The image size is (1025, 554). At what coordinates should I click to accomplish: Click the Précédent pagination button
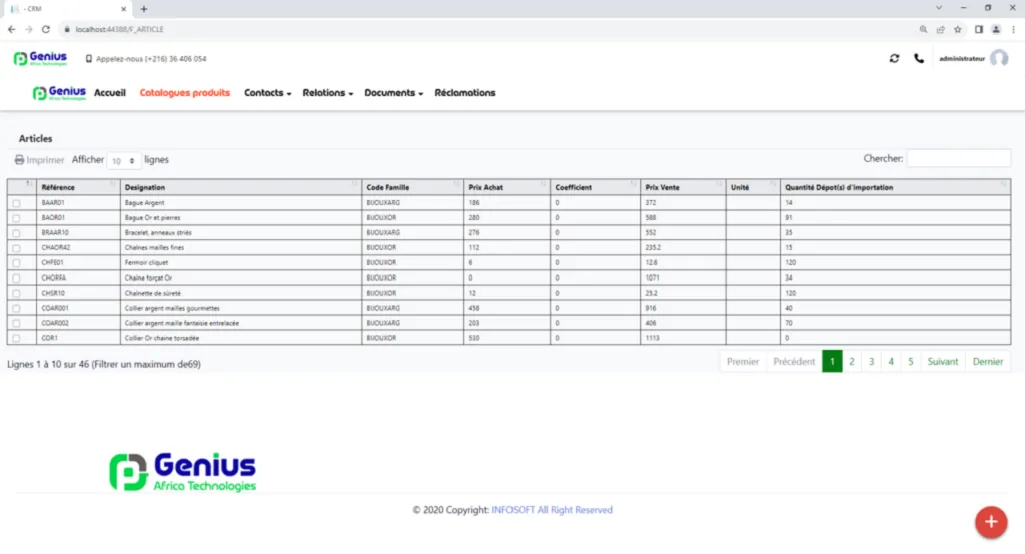[x=794, y=362]
